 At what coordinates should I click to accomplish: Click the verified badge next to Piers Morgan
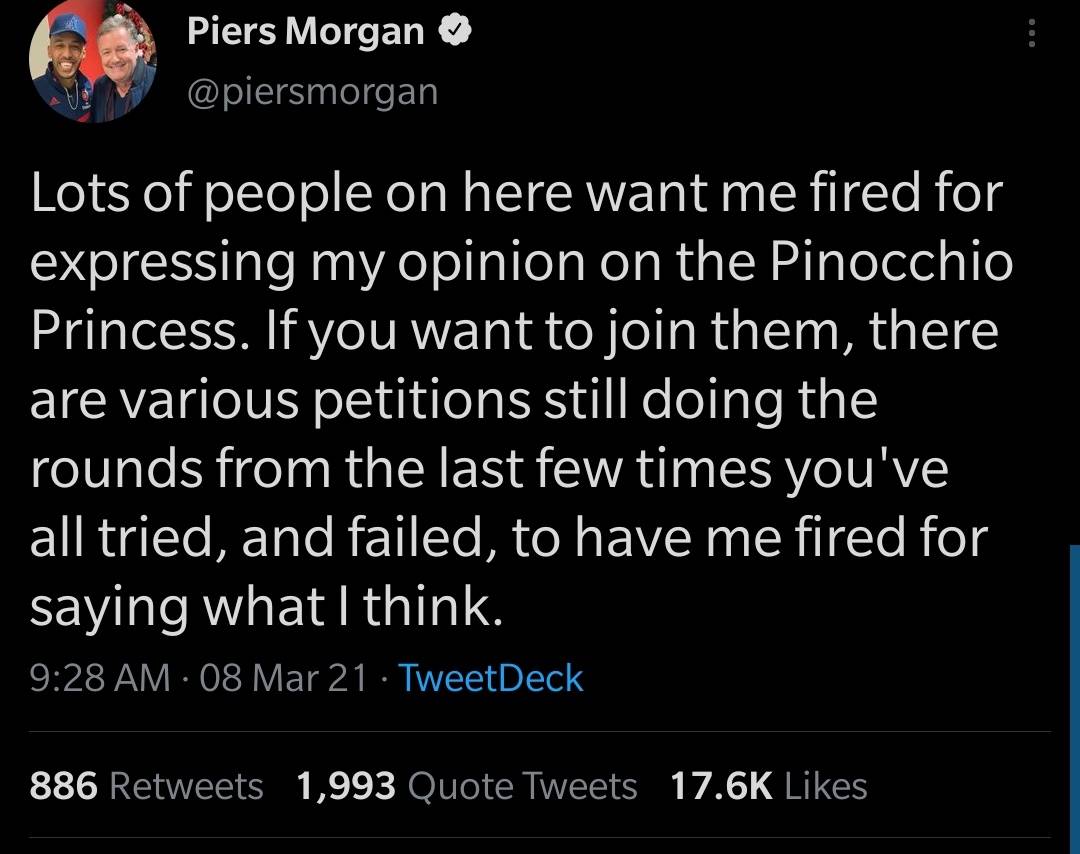pyautogui.click(x=455, y=29)
